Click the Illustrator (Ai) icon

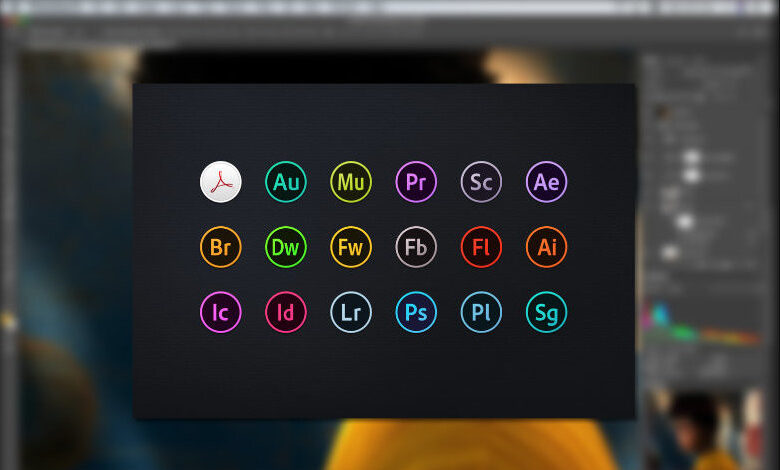point(546,247)
